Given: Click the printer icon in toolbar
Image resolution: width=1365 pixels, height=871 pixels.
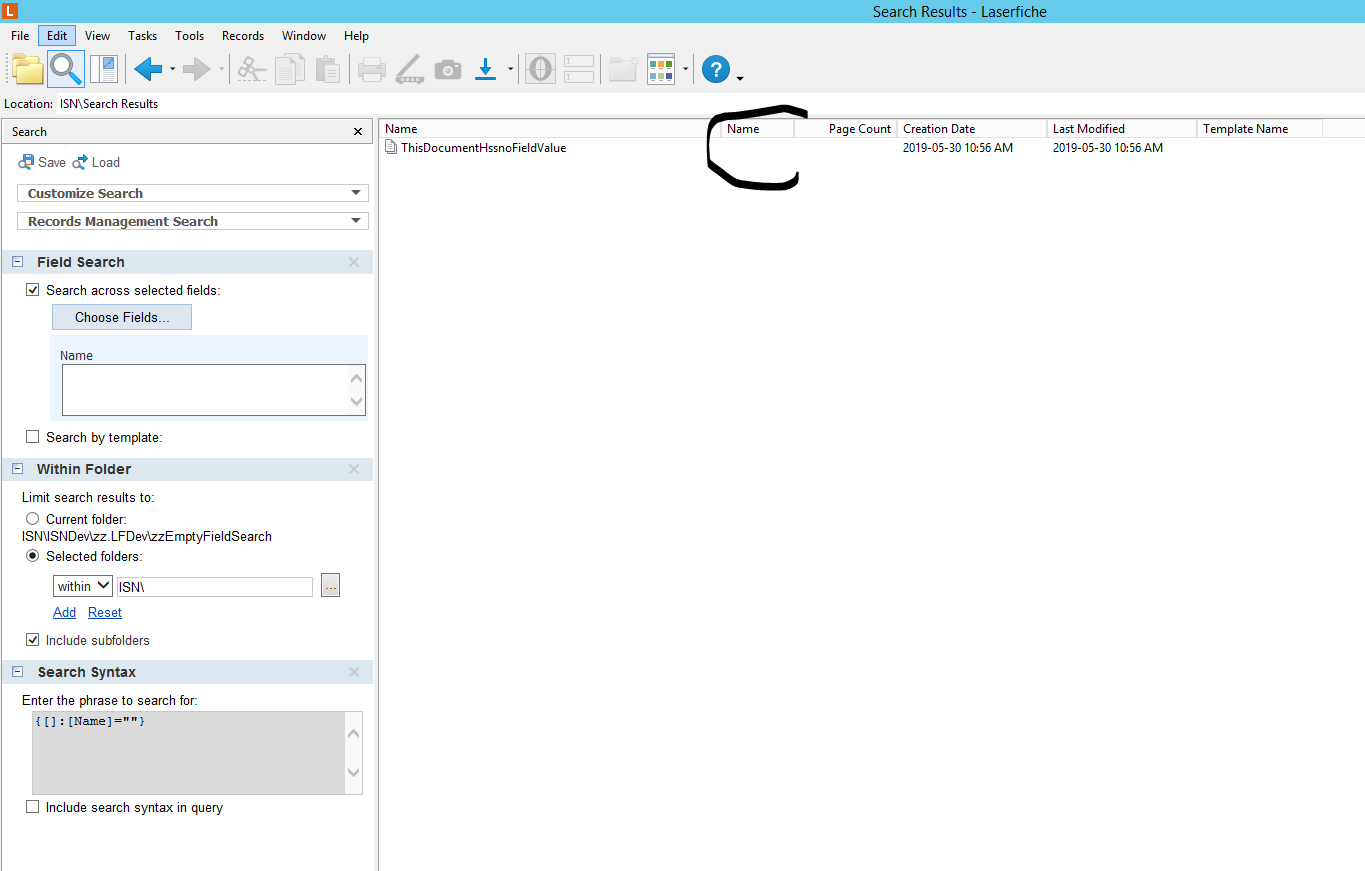Looking at the screenshot, I should (372, 69).
